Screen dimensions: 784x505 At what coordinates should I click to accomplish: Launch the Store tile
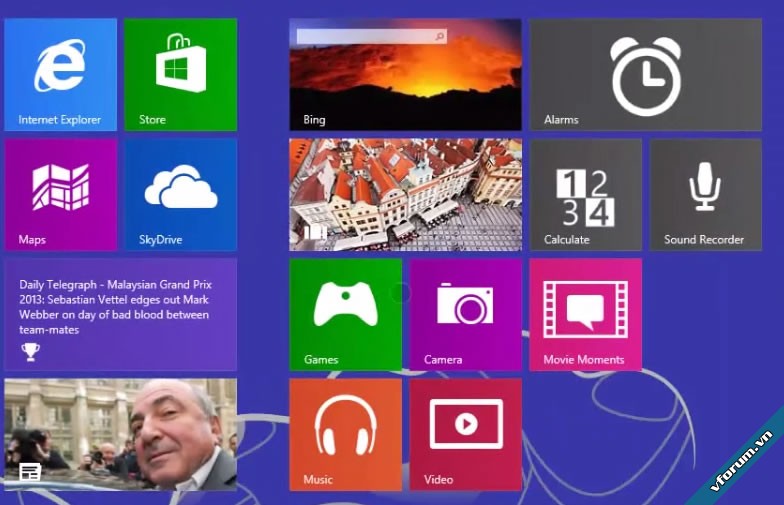(x=180, y=74)
